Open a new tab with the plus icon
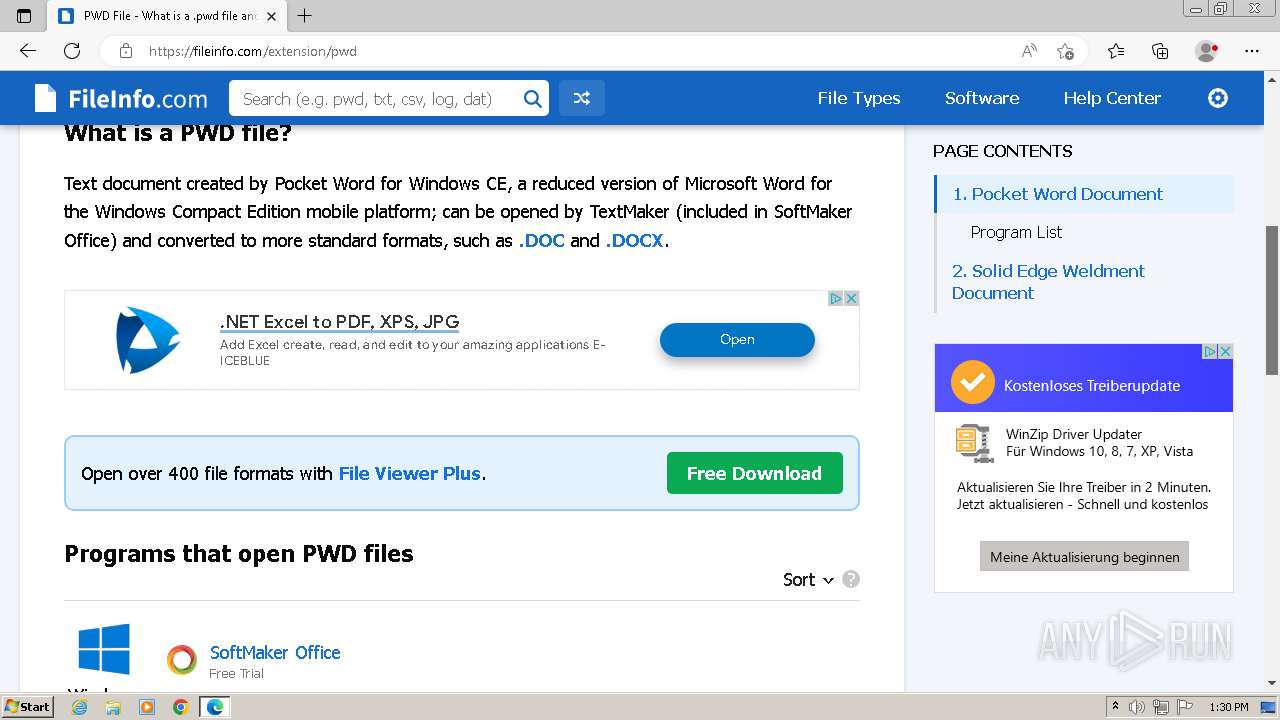 tap(305, 16)
